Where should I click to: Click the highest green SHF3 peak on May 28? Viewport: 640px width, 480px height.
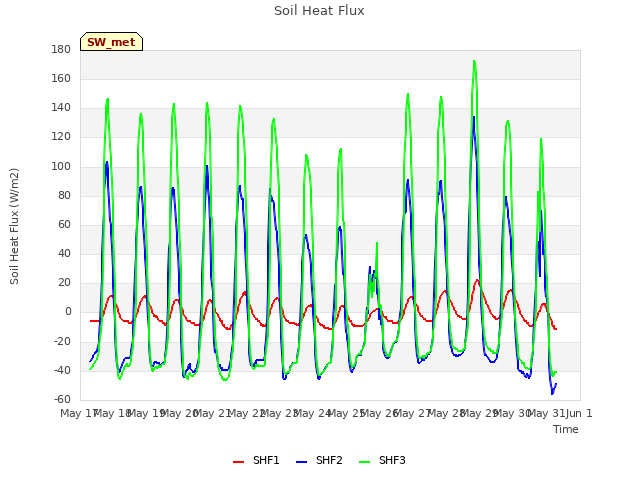click(474, 61)
